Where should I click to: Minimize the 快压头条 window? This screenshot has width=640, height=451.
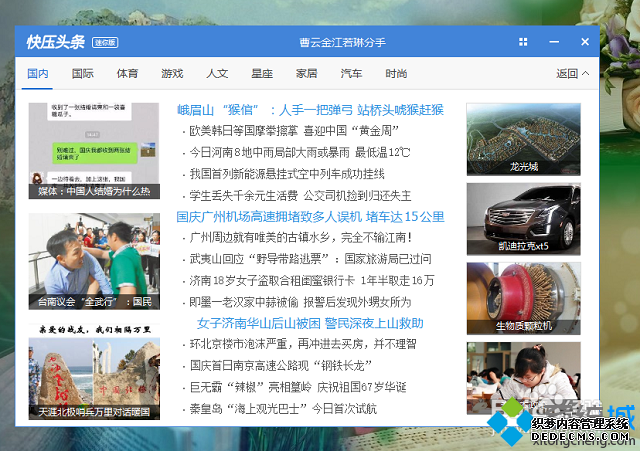(554, 42)
